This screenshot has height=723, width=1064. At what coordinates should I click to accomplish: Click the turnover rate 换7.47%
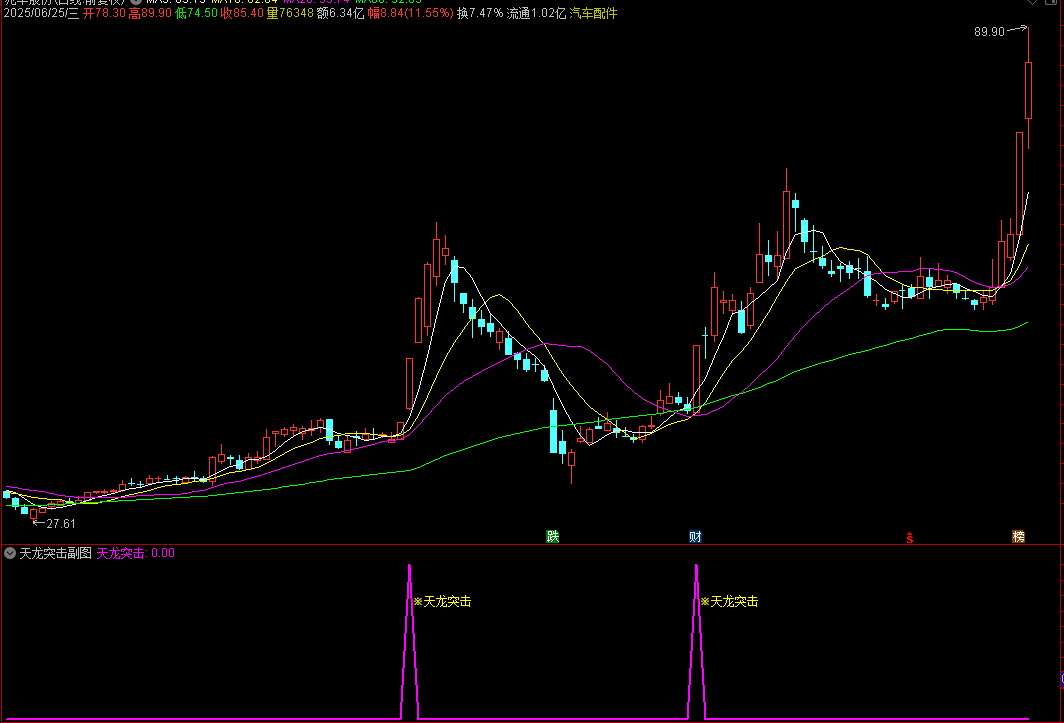pos(480,13)
